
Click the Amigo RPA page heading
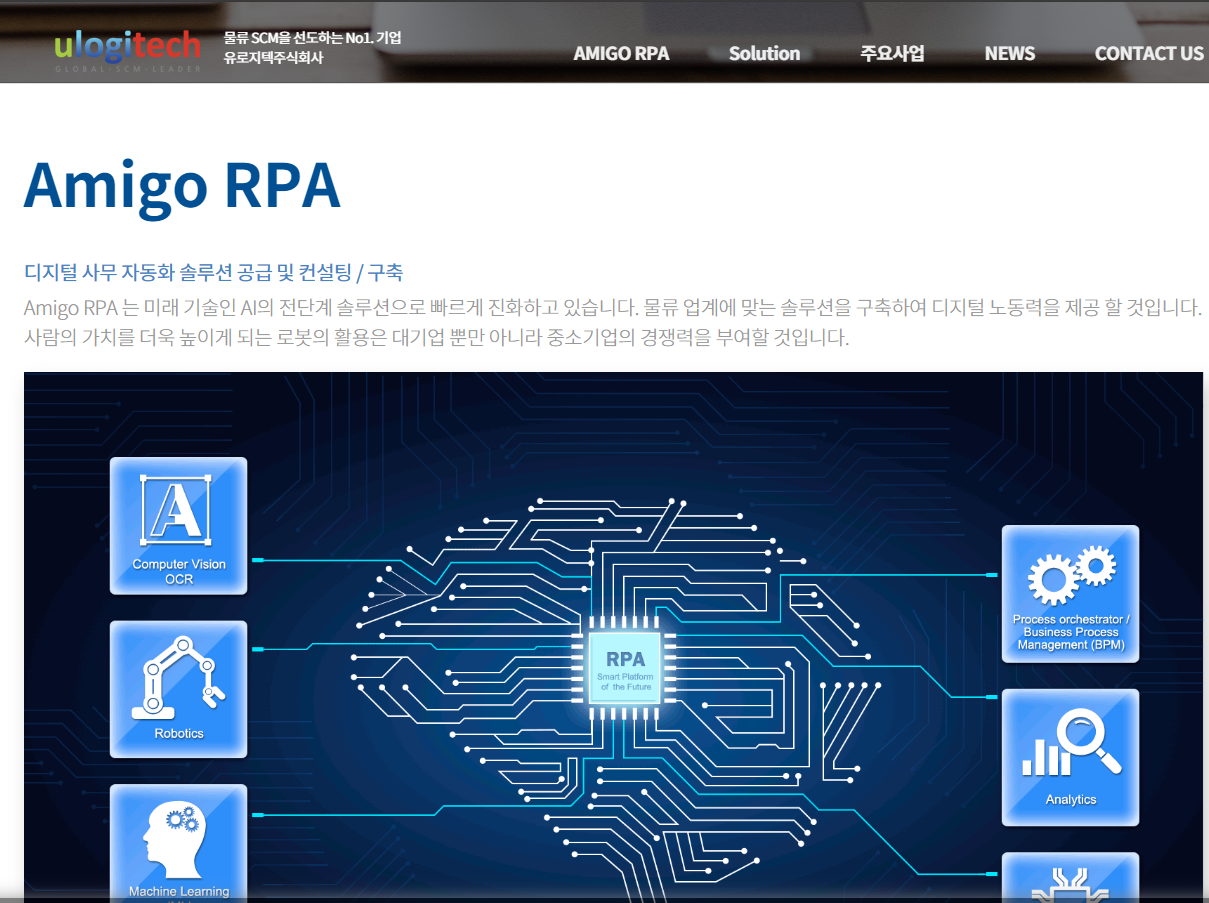point(182,186)
